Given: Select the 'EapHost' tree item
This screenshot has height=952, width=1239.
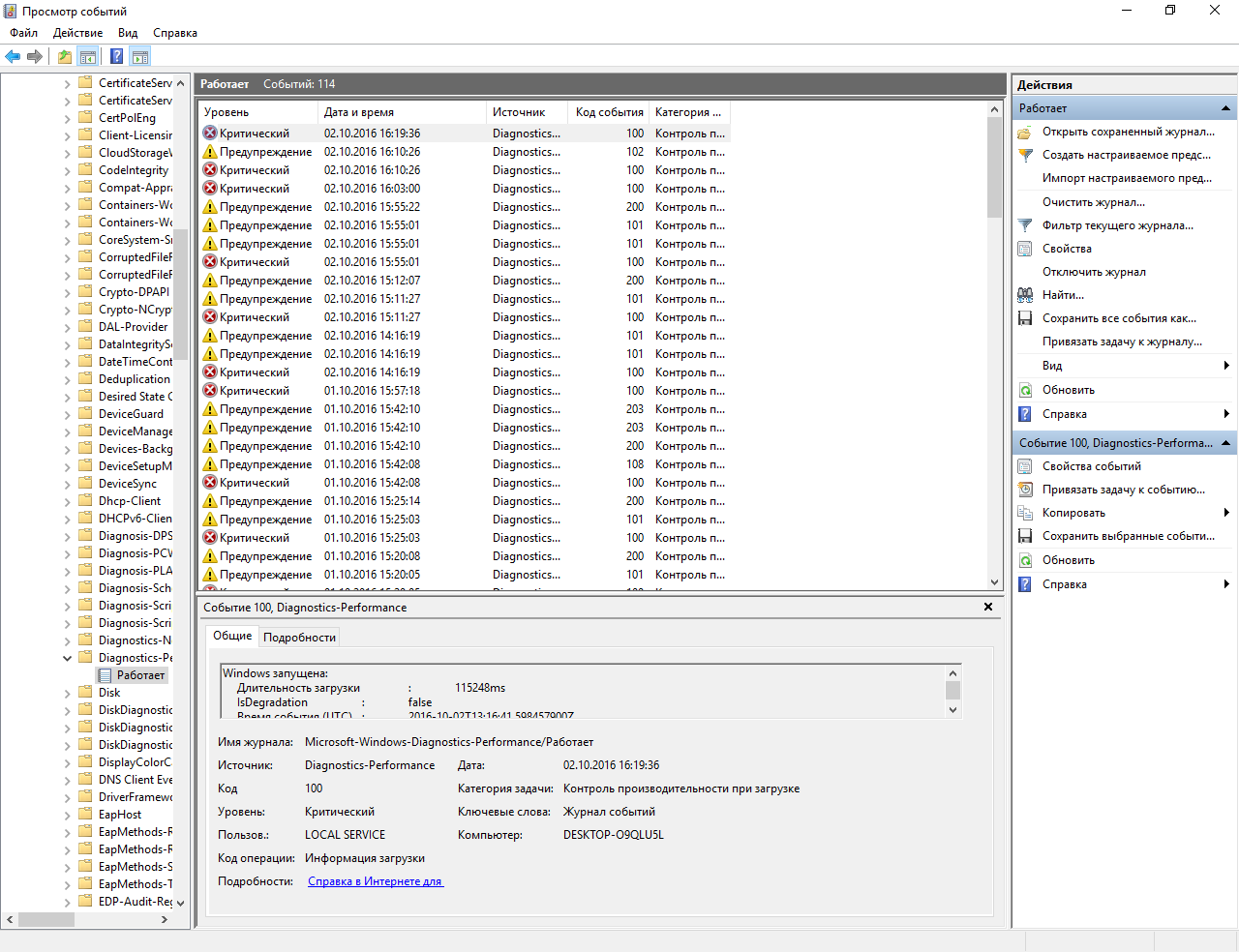Looking at the screenshot, I should click(x=120, y=815).
